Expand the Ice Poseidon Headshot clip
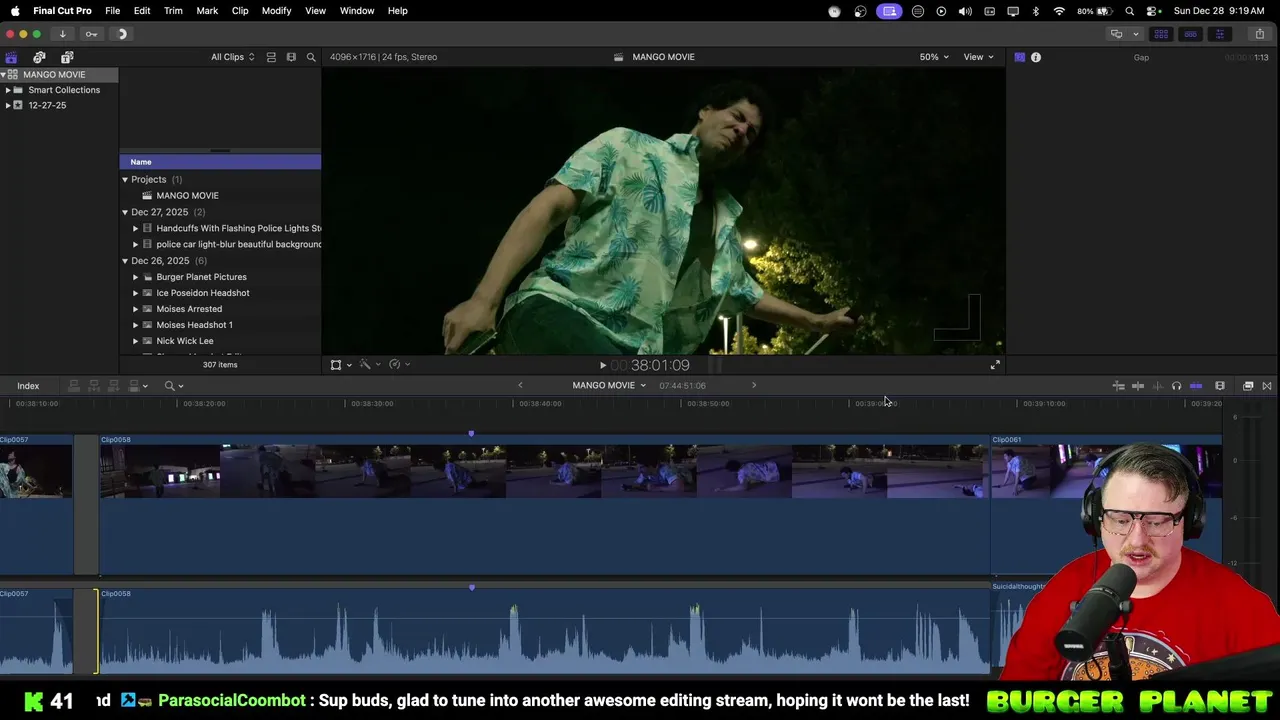The height and width of the screenshot is (720, 1280). (136, 293)
